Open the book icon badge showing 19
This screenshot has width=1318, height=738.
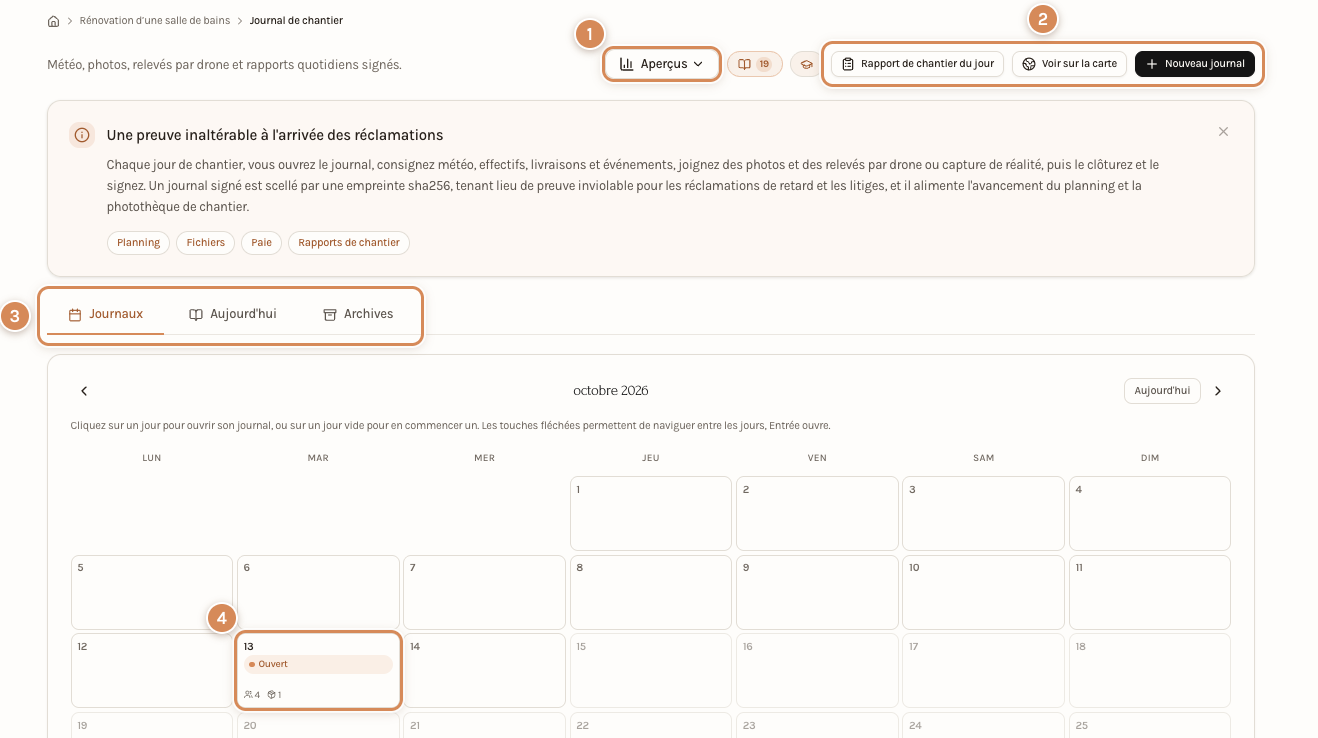point(754,64)
